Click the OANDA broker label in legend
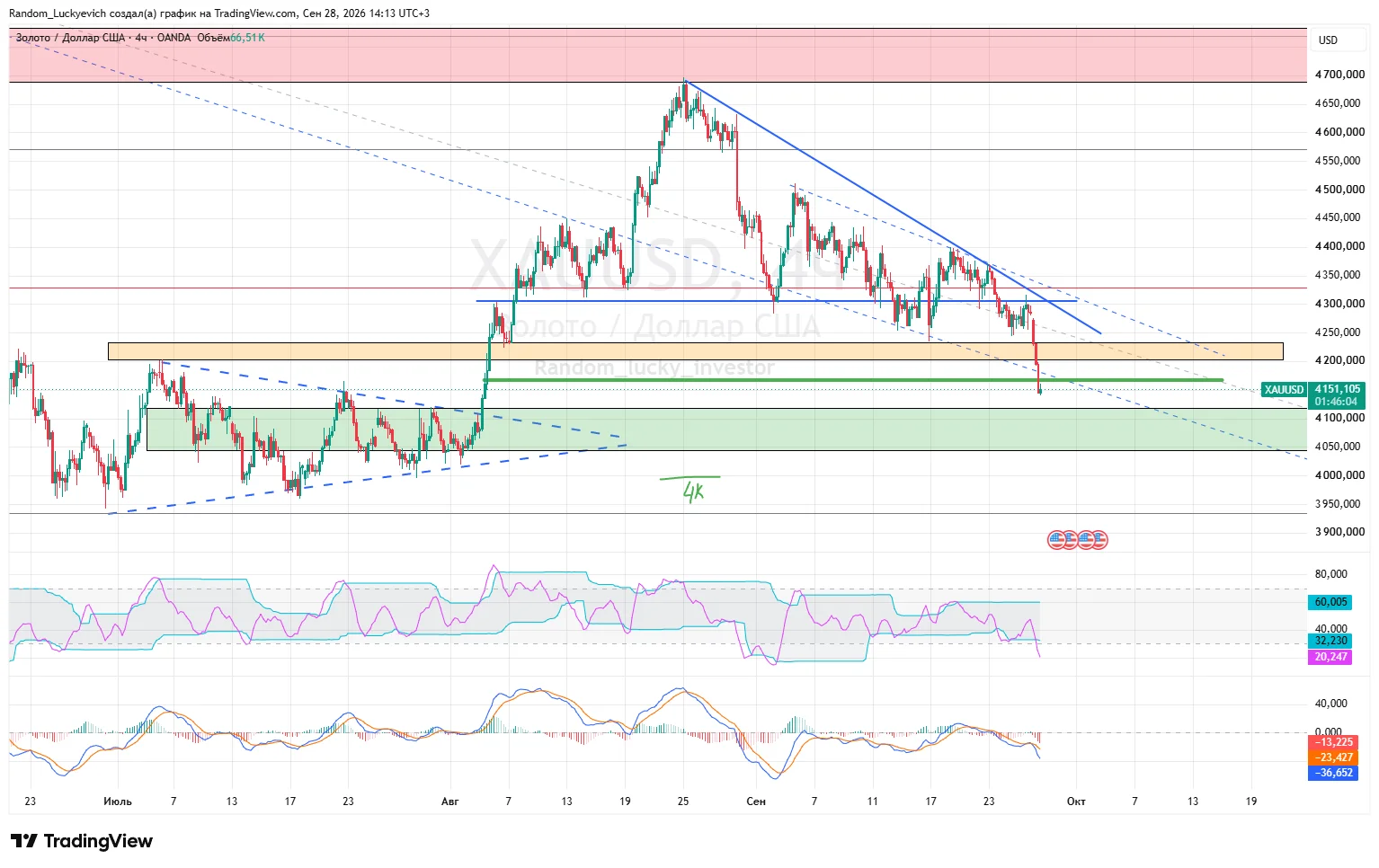The height and width of the screenshot is (868, 1379). (x=174, y=38)
